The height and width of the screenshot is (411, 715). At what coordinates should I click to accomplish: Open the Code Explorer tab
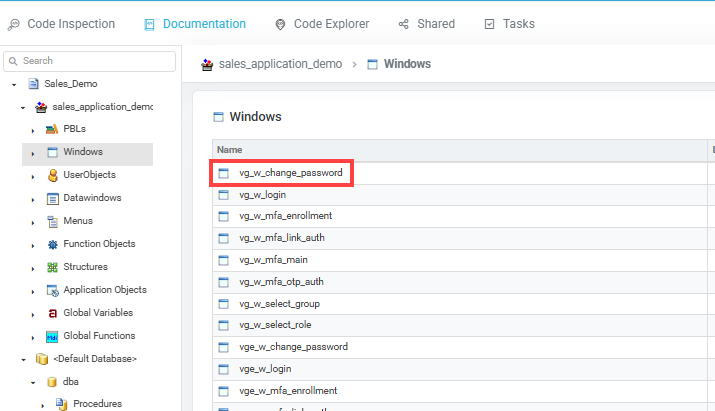(x=322, y=24)
